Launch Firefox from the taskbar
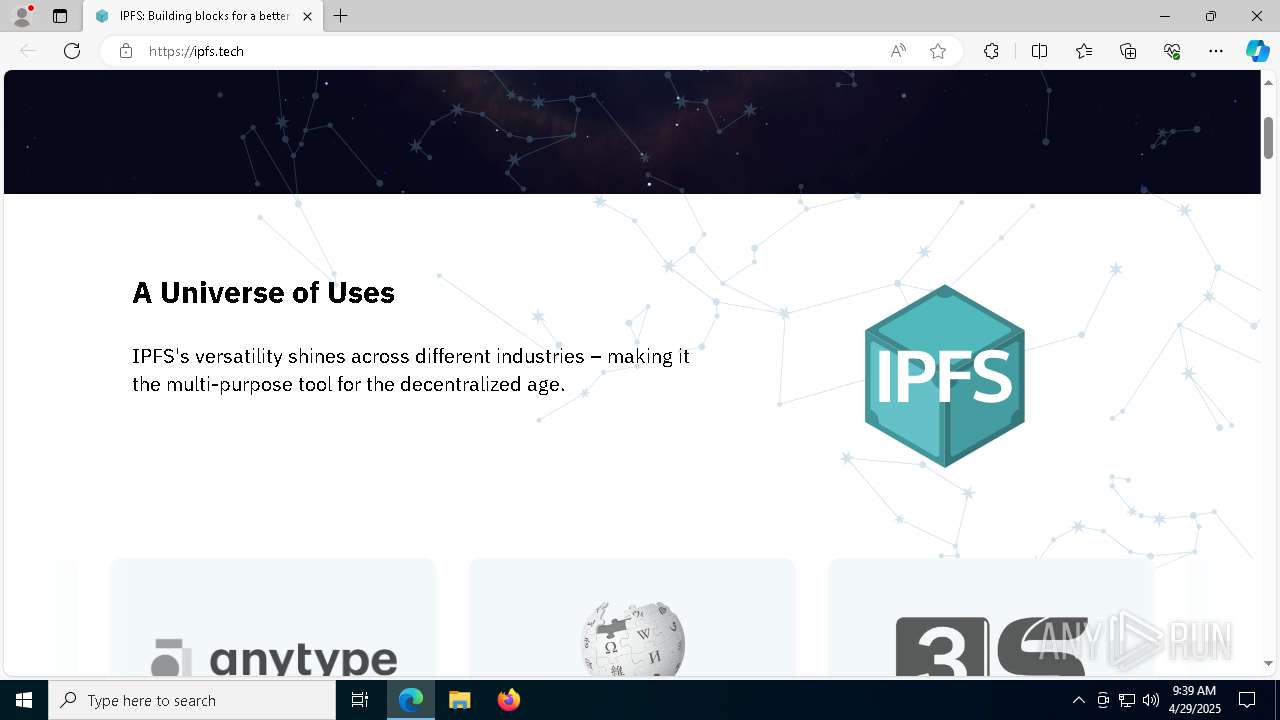Viewport: 1280px width, 720px height. 509,700
